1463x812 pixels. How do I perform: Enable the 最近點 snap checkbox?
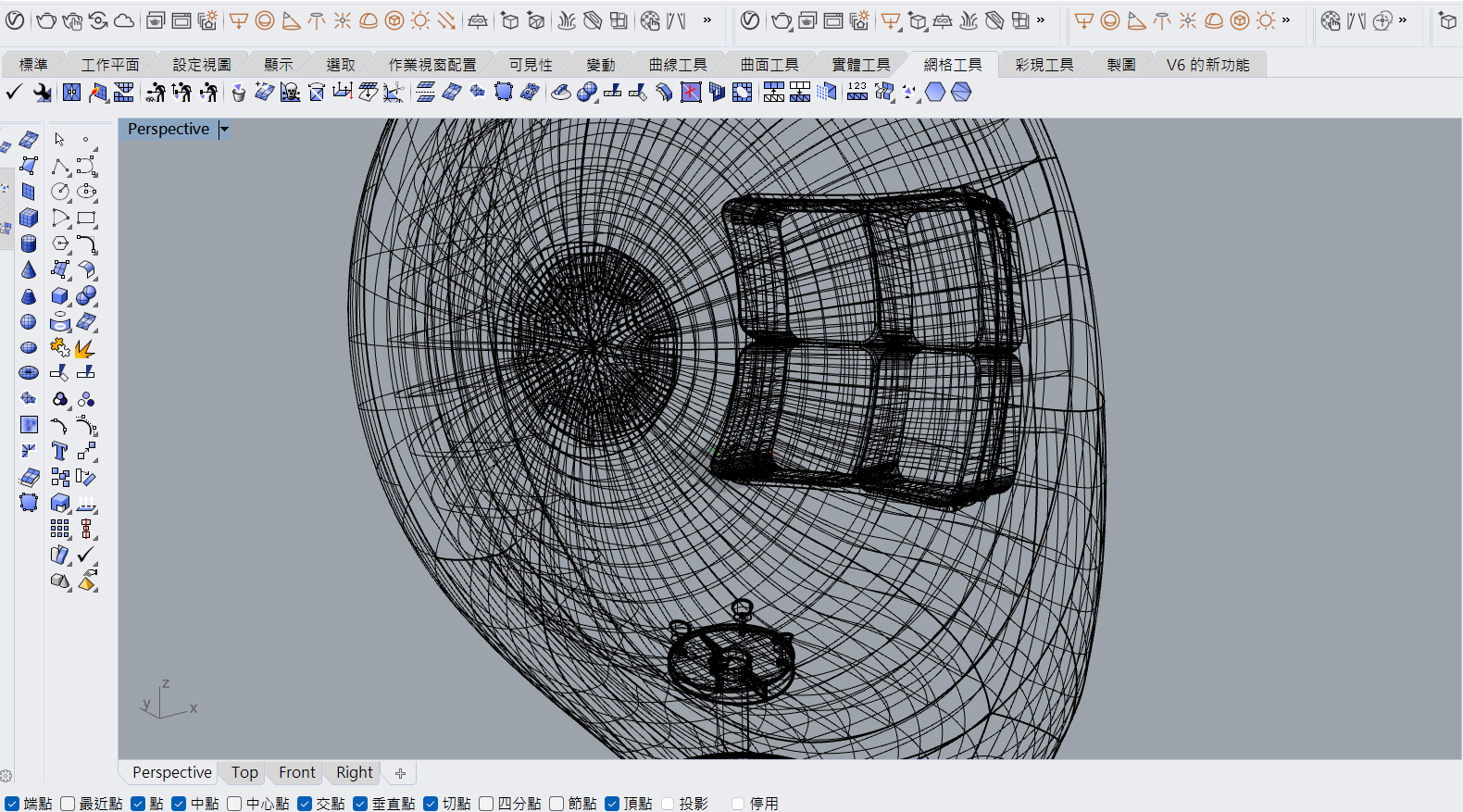point(68,804)
